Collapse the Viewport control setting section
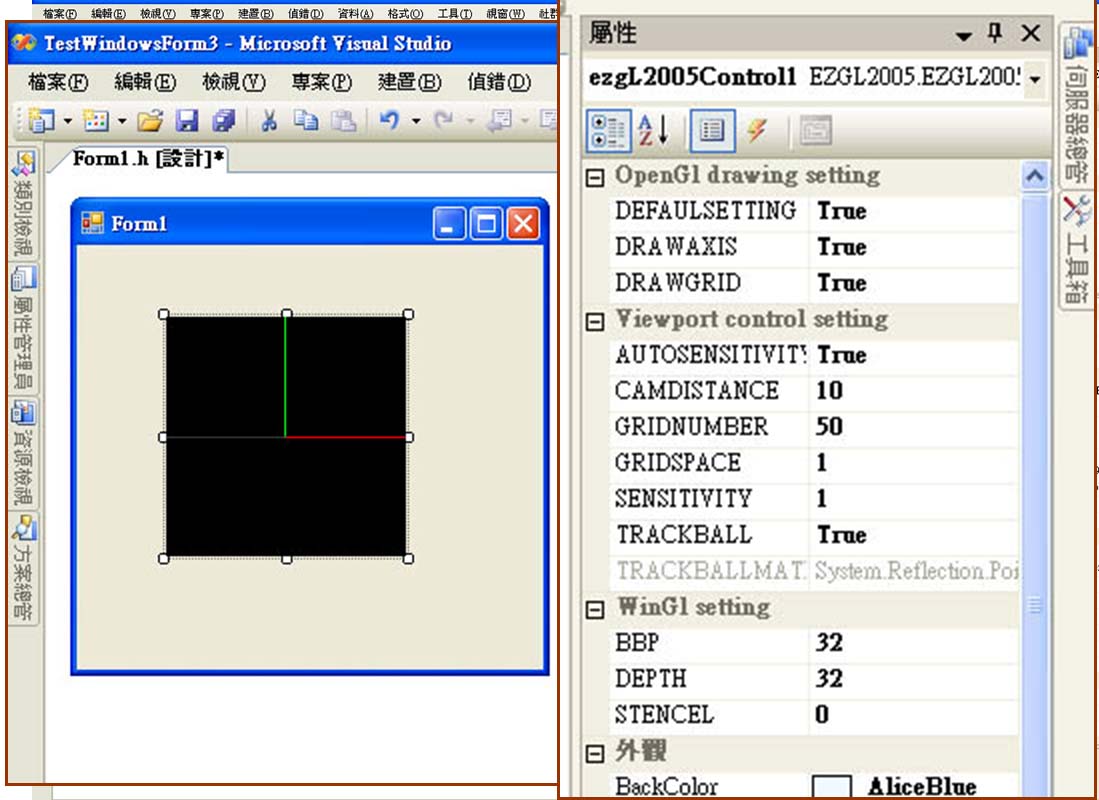This screenshot has width=1099, height=800. (595, 321)
